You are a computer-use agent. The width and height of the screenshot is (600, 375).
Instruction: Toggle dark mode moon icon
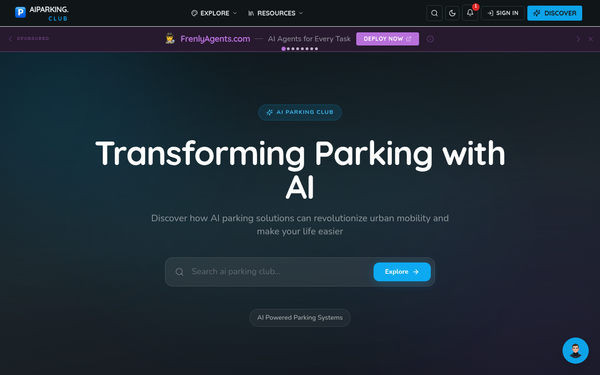click(452, 13)
